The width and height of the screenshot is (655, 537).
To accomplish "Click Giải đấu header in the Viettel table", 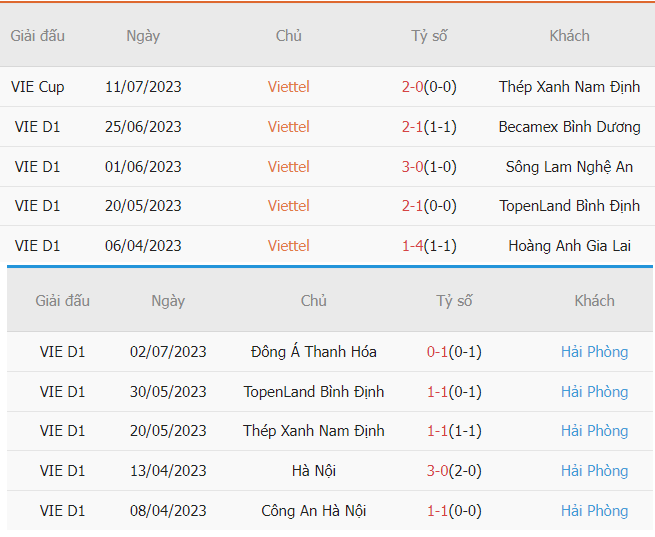I will click(x=38, y=36).
